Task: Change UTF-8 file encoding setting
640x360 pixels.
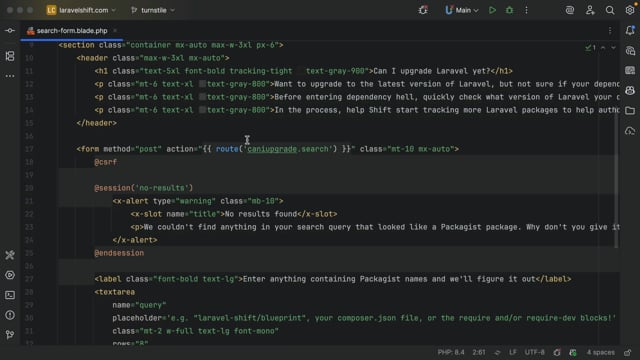Action: coord(534,352)
